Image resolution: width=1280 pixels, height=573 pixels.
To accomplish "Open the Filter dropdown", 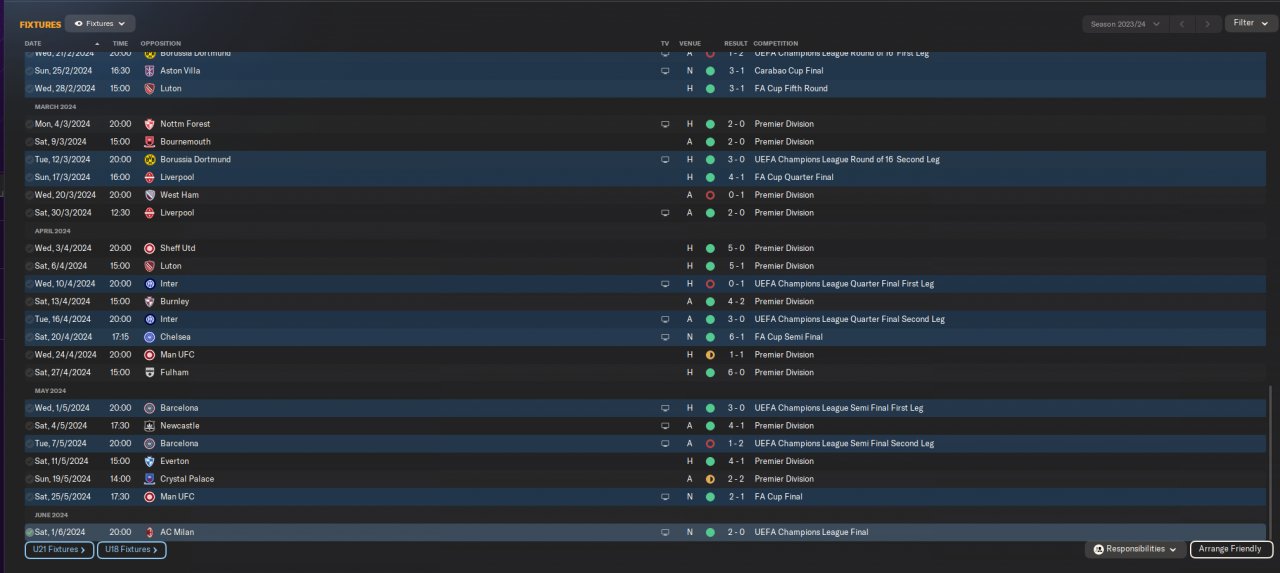I will click(1250, 23).
